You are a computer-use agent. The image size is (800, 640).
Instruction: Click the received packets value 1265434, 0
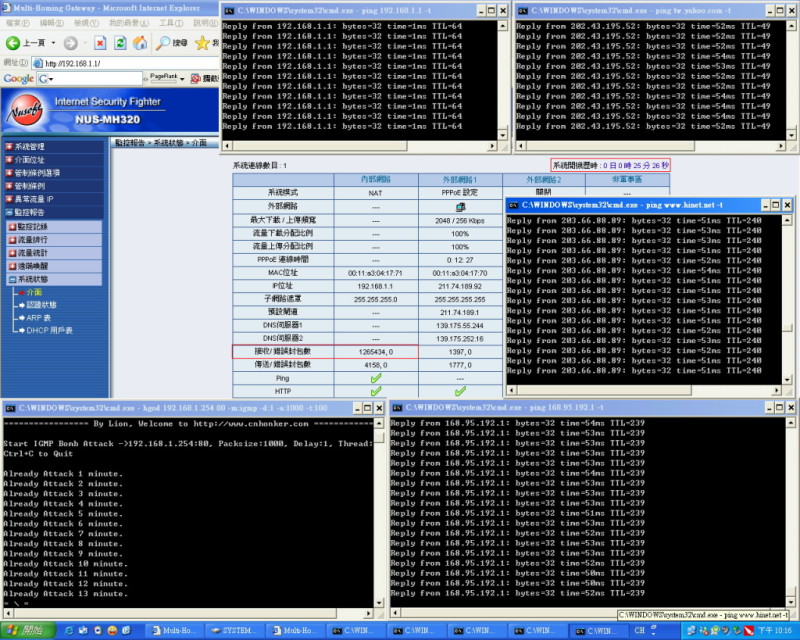376,352
